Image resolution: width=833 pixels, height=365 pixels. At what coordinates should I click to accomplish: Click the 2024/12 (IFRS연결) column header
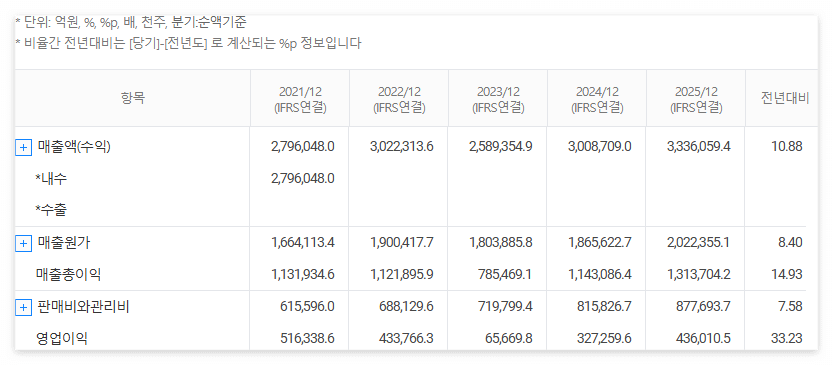coord(597,99)
